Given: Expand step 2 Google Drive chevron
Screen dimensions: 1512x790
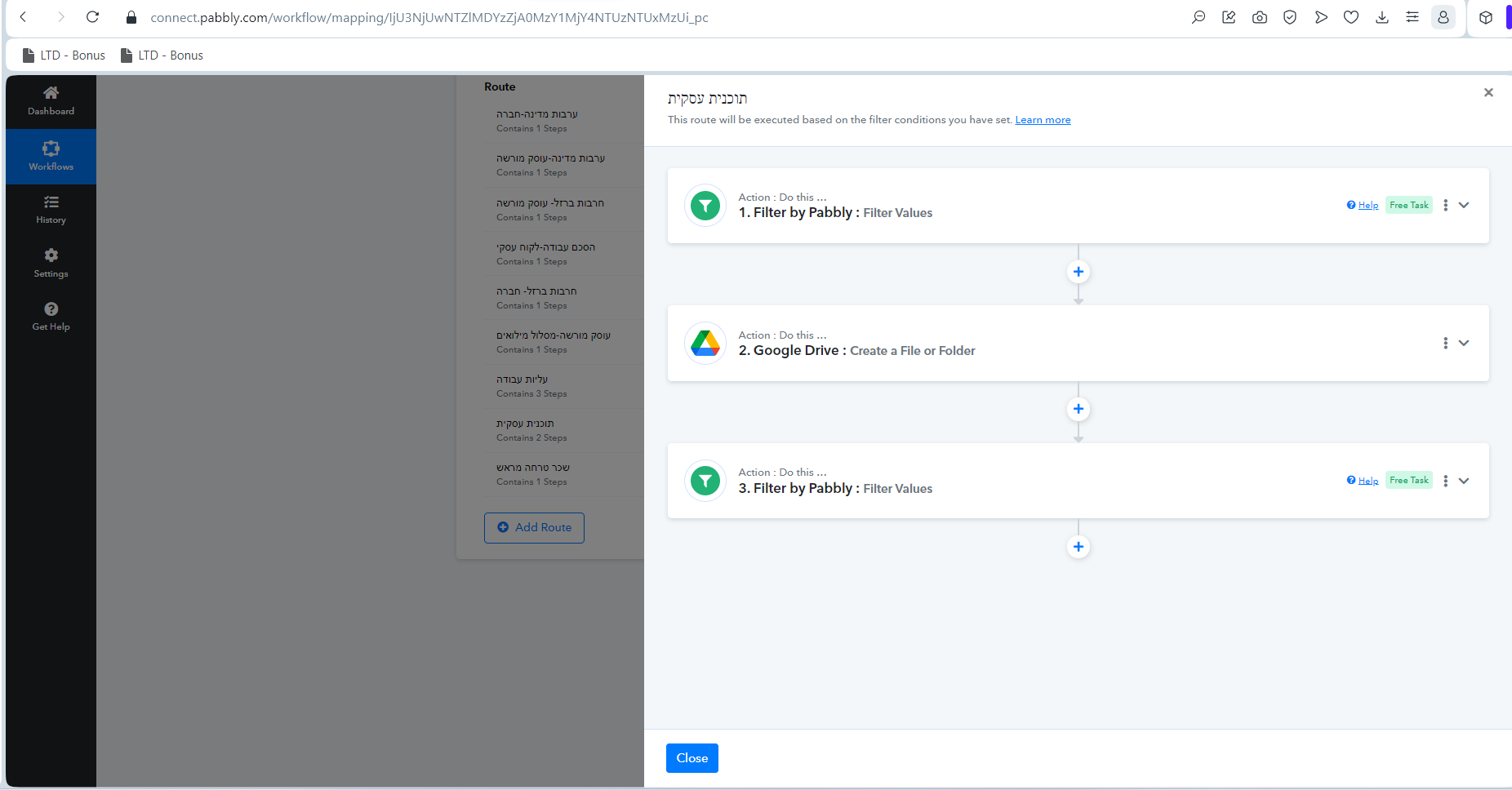Looking at the screenshot, I should [x=1464, y=343].
